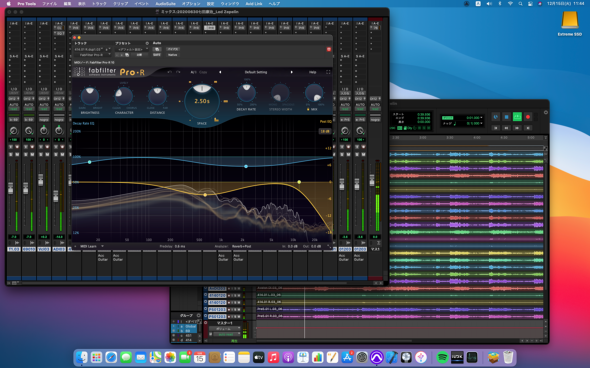Open the plugin preset selector dropdown

(131, 49)
